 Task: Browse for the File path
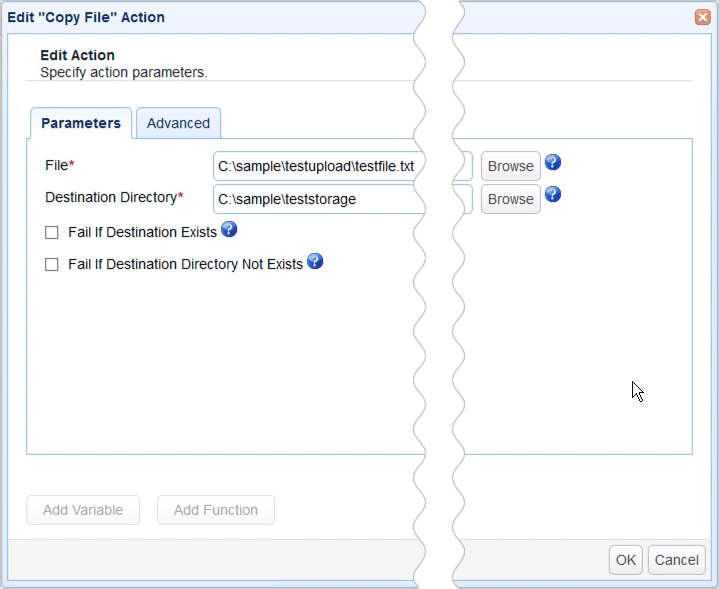[510, 166]
